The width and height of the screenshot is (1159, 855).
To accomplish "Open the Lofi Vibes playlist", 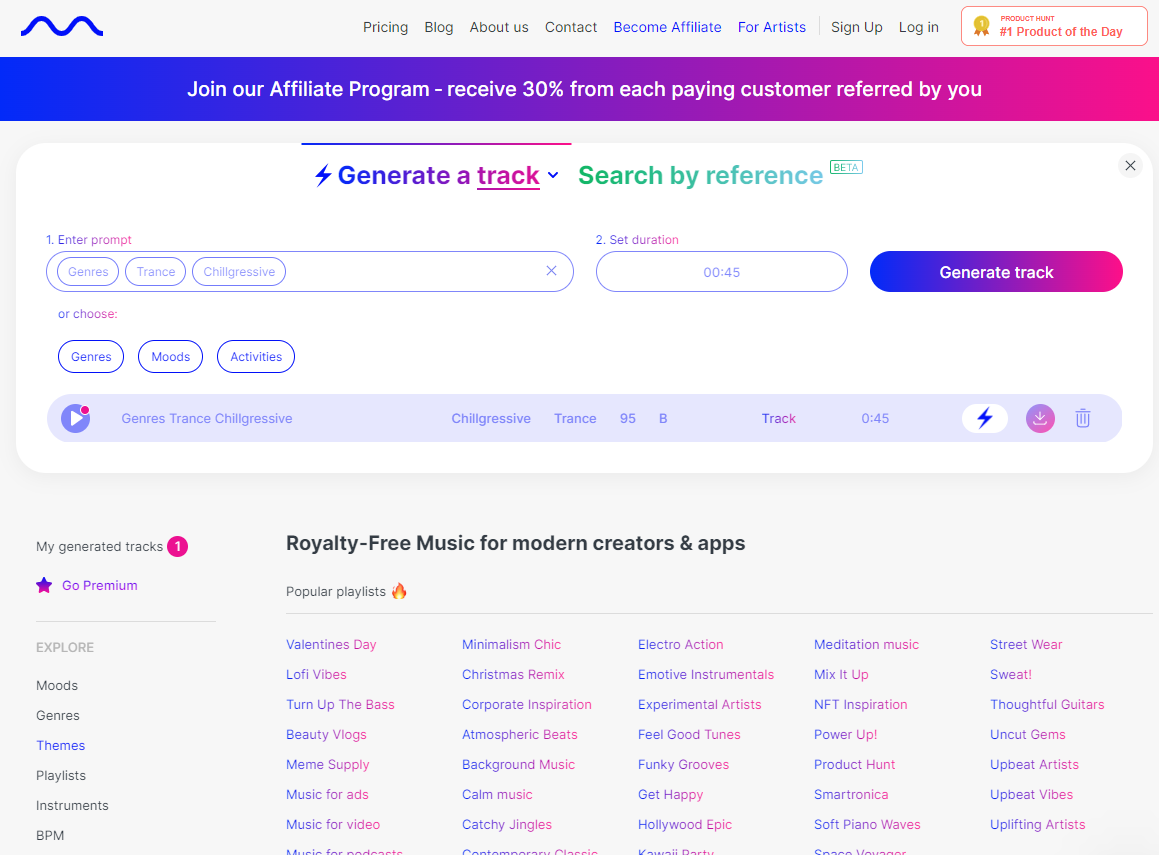I will [316, 675].
